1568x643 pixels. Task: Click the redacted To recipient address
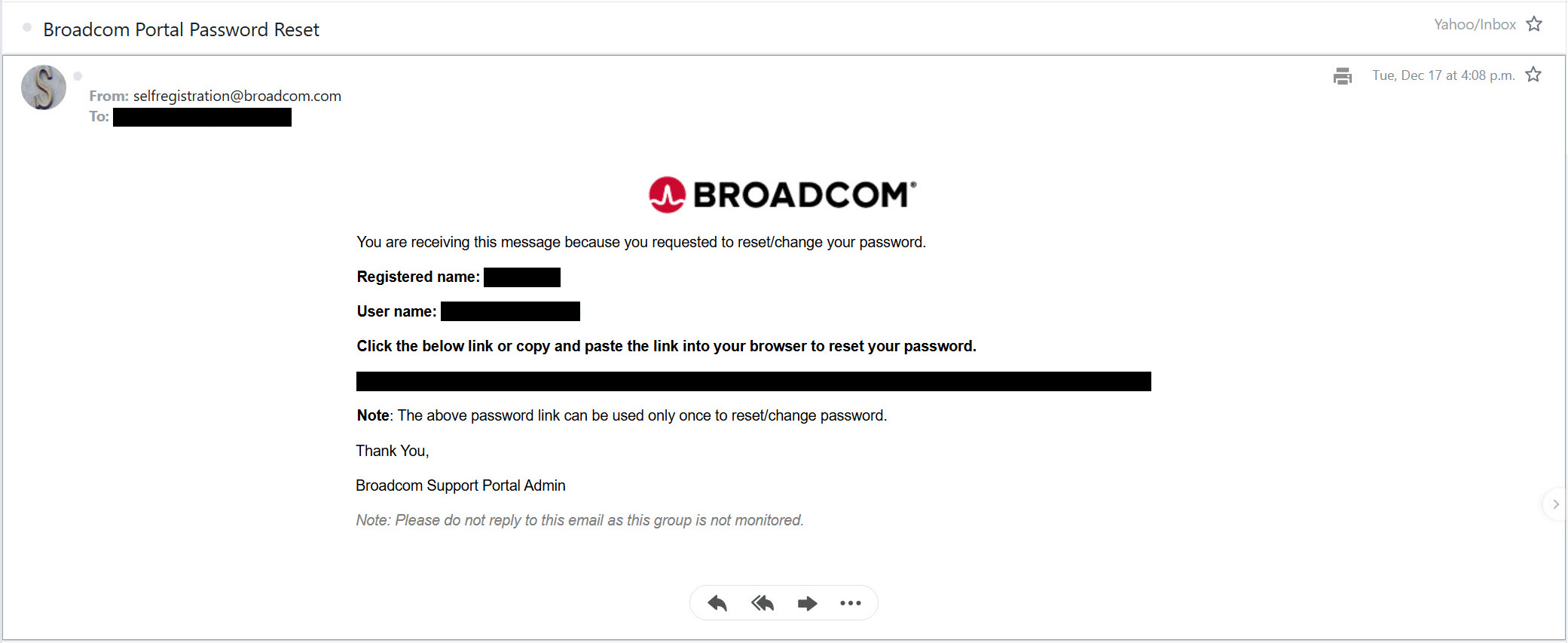click(202, 117)
